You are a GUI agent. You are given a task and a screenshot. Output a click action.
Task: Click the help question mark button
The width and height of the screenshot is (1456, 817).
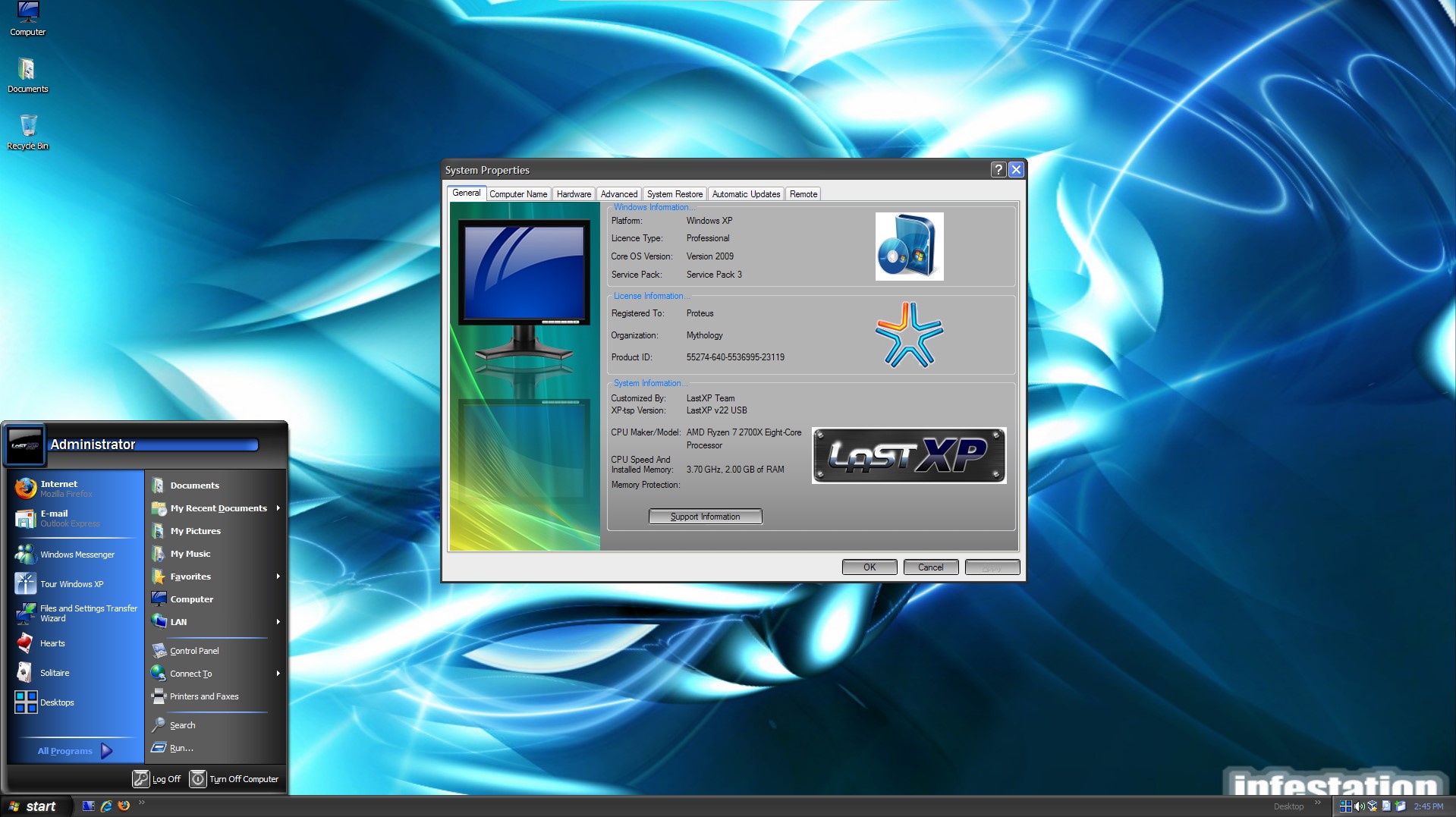(998, 170)
